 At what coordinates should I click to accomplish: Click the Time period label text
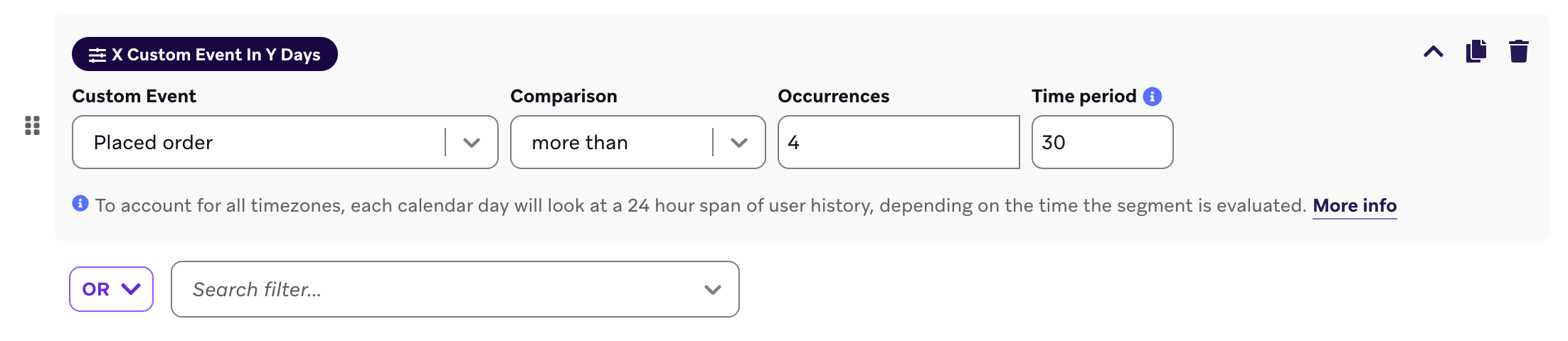coord(1084,97)
